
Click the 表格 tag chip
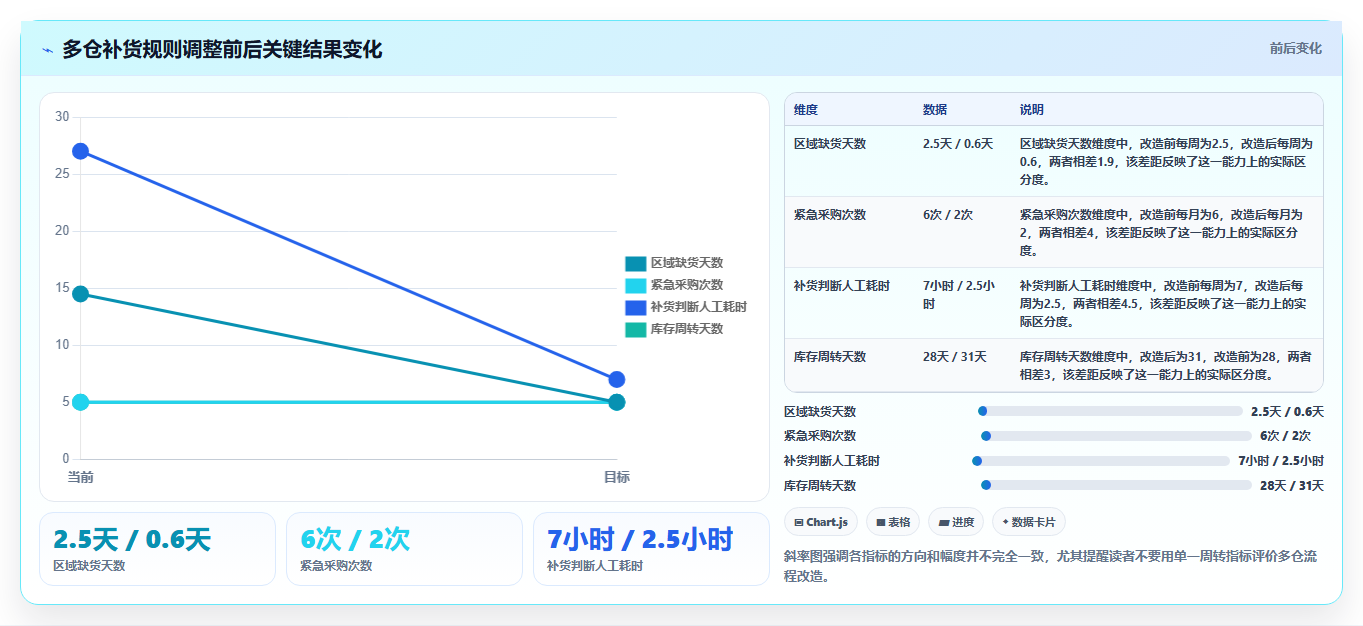point(893,522)
